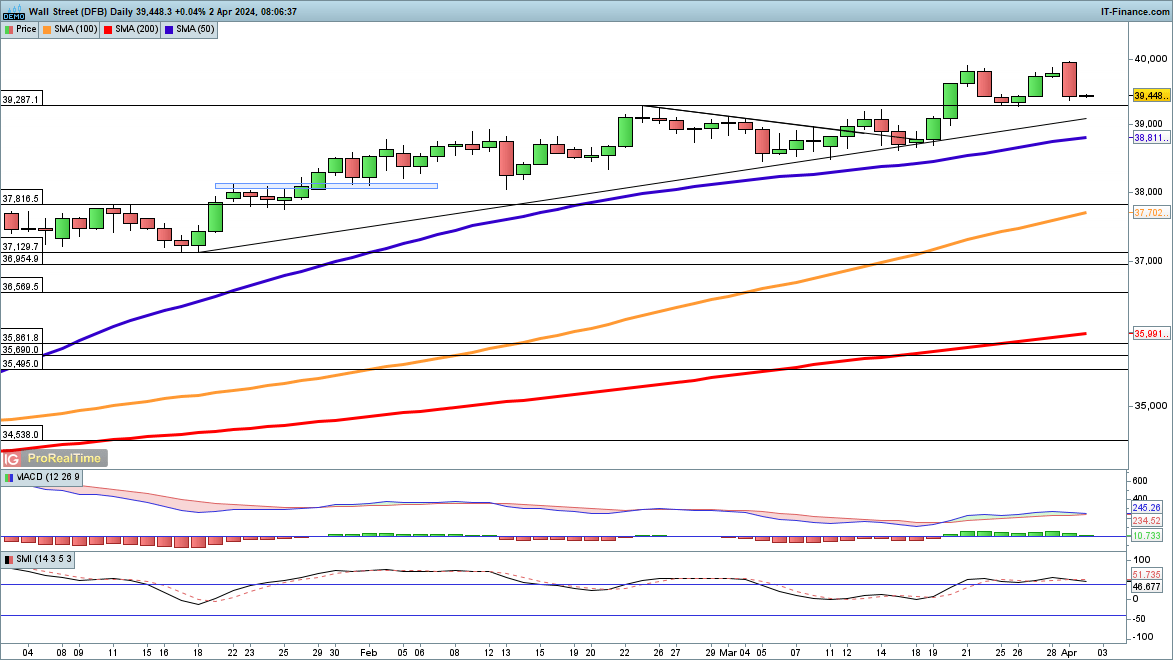This screenshot has width=1173, height=660.
Task: Open the SMI (14 3 5 3) indicator label
Action: click(x=38, y=560)
